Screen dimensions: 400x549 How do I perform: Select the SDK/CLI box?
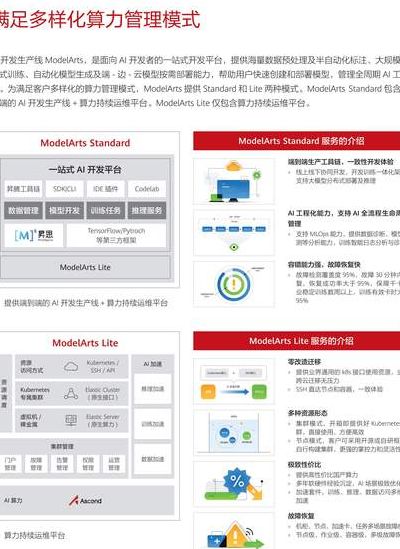click(x=64, y=189)
